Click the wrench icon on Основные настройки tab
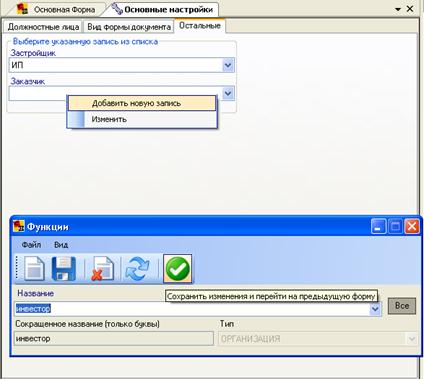Viewport: 424px width, 379px height. [117, 9]
